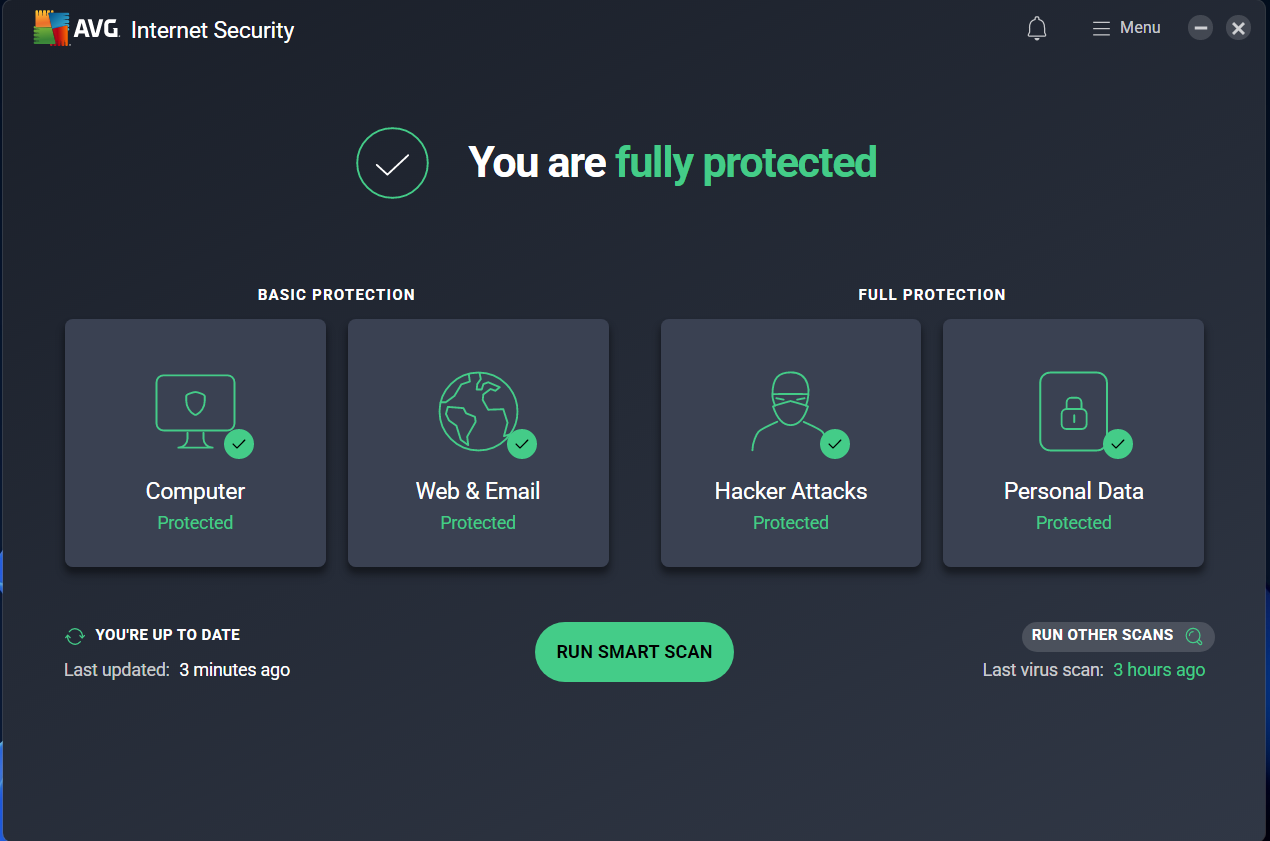Click the green refresh update icon
The image size is (1270, 841).
tap(75, 636)
